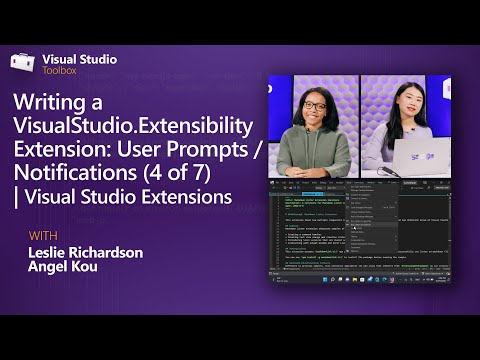This screenshot has width=480, height=360.
Task: Click the video frame of the presenter wearing glasses
Action: tap(313, 126)
